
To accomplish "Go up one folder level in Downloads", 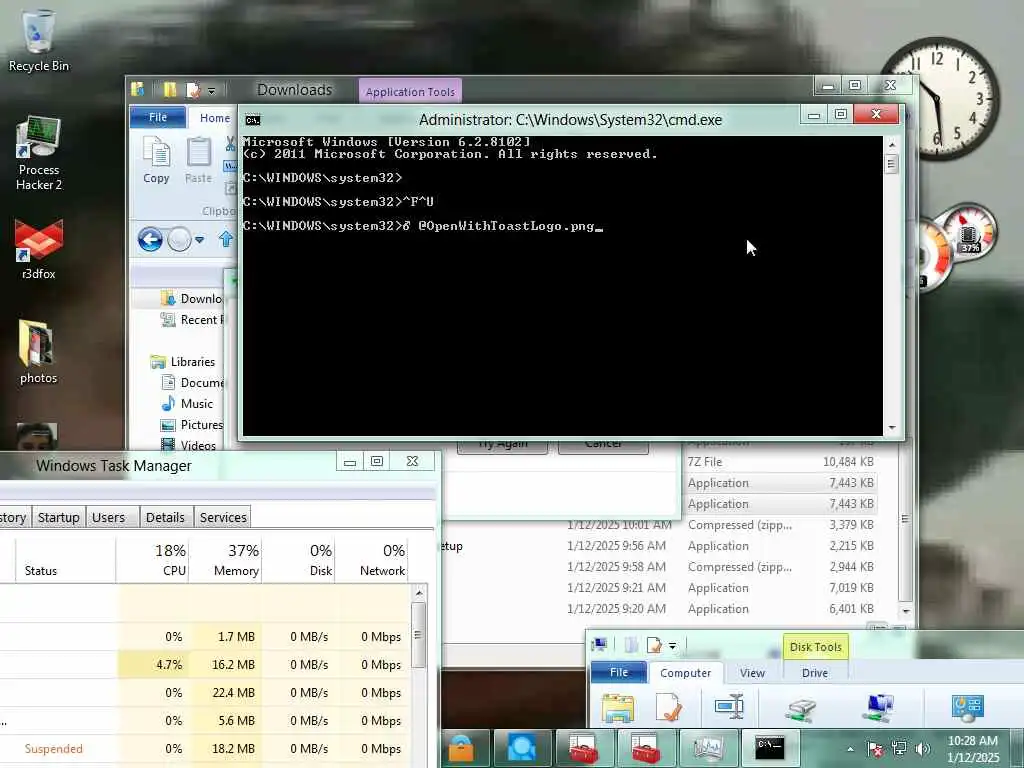I will tap(226, 239).
